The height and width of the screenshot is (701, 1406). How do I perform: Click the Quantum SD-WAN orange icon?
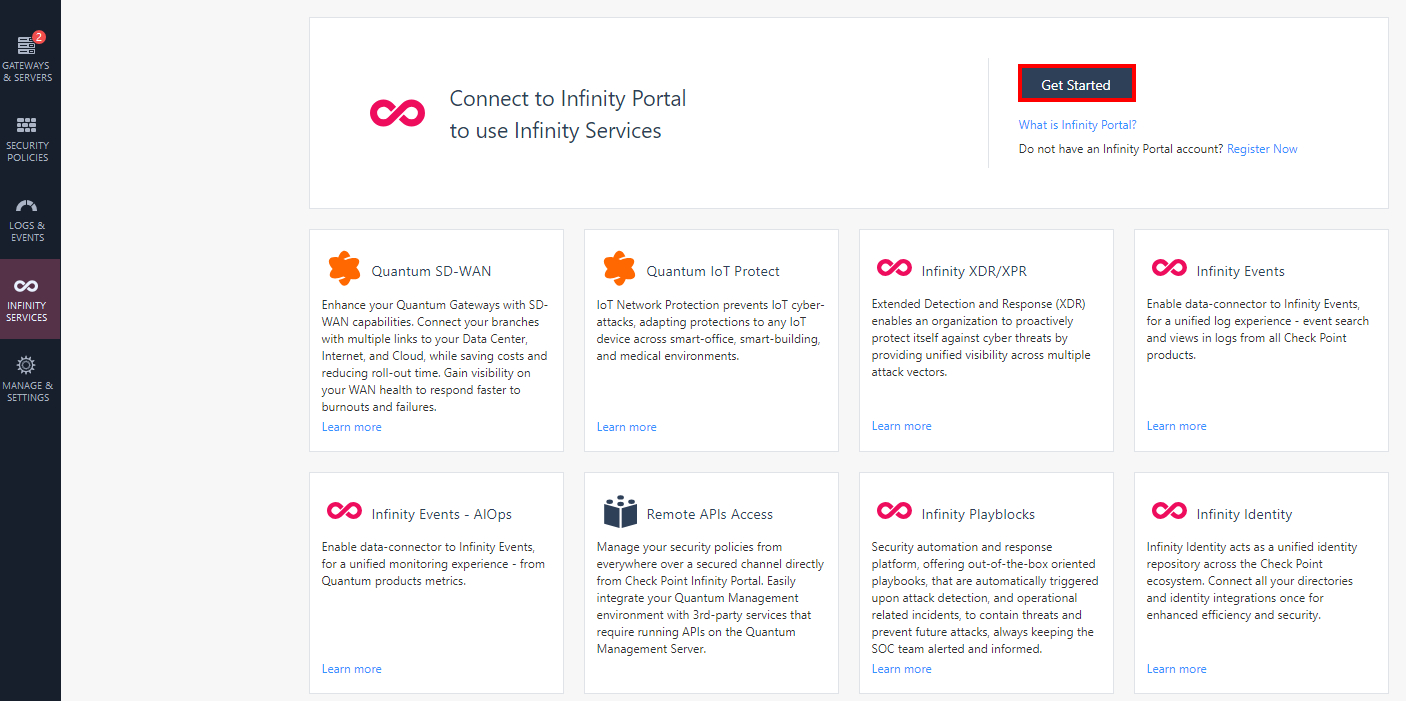click(344, 269)
